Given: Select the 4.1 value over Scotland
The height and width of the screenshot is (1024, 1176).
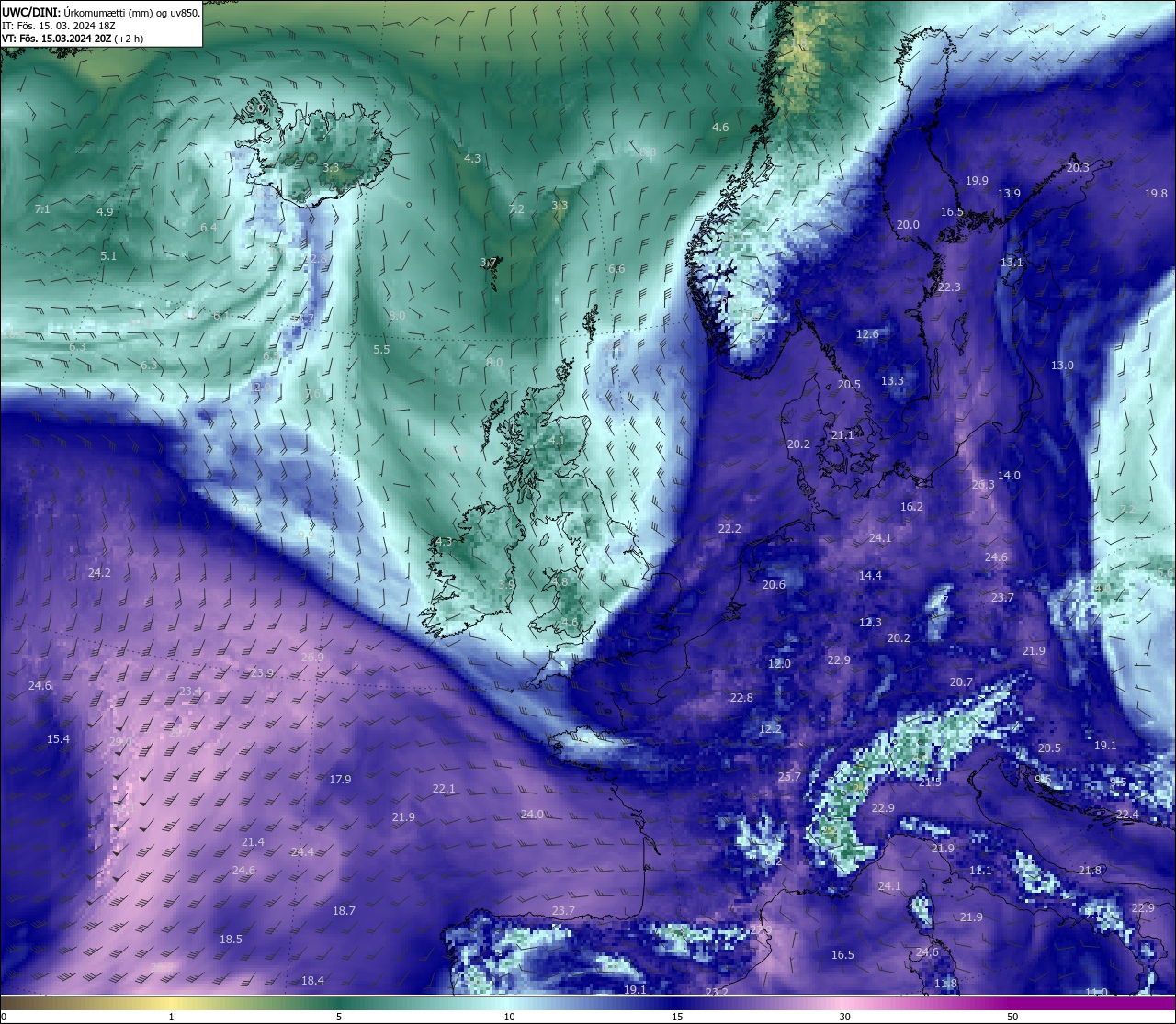Looking at the screenshot, I should click(x=557, y=440).
